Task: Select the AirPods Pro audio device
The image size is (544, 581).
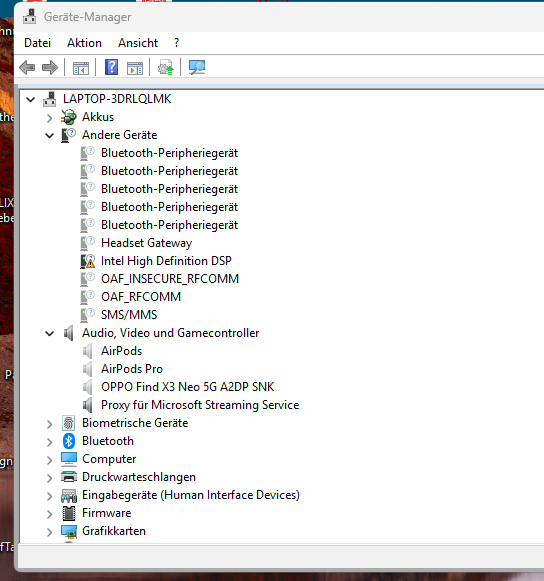Action: coord(132,369)
